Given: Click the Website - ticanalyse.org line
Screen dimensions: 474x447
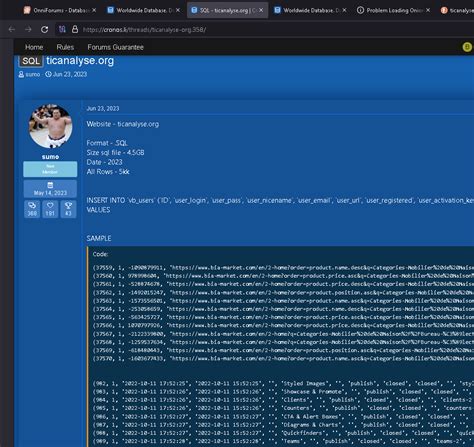Looking at the screenshot, I should 123,124.
